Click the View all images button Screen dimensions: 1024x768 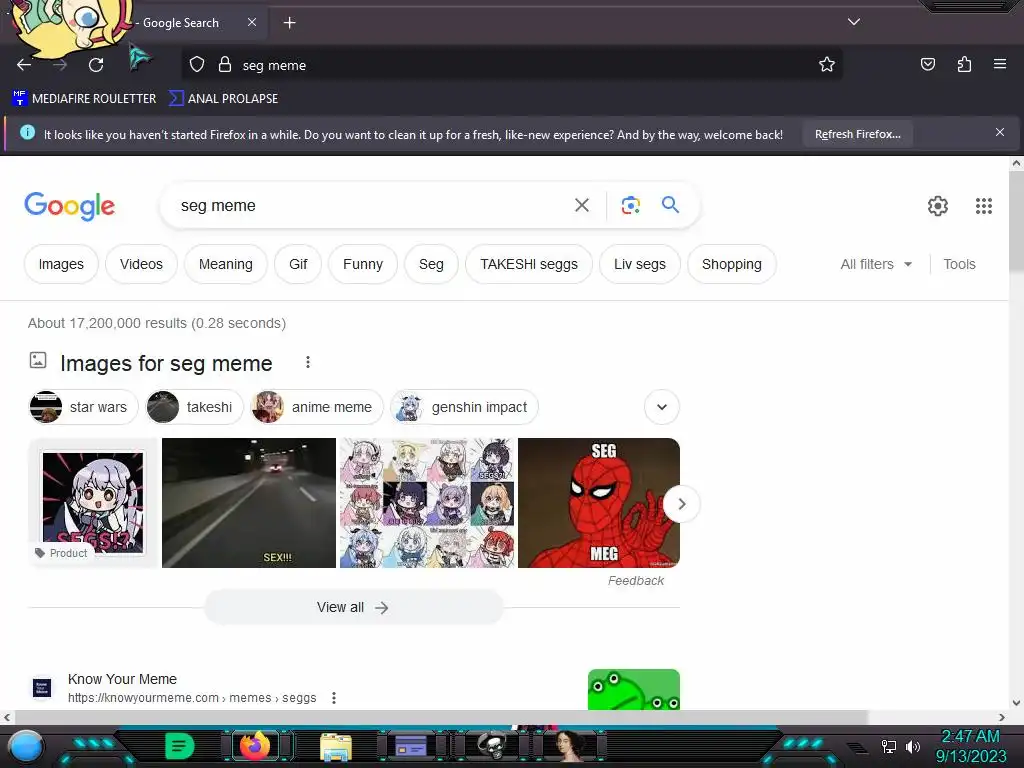click(353, 607)
